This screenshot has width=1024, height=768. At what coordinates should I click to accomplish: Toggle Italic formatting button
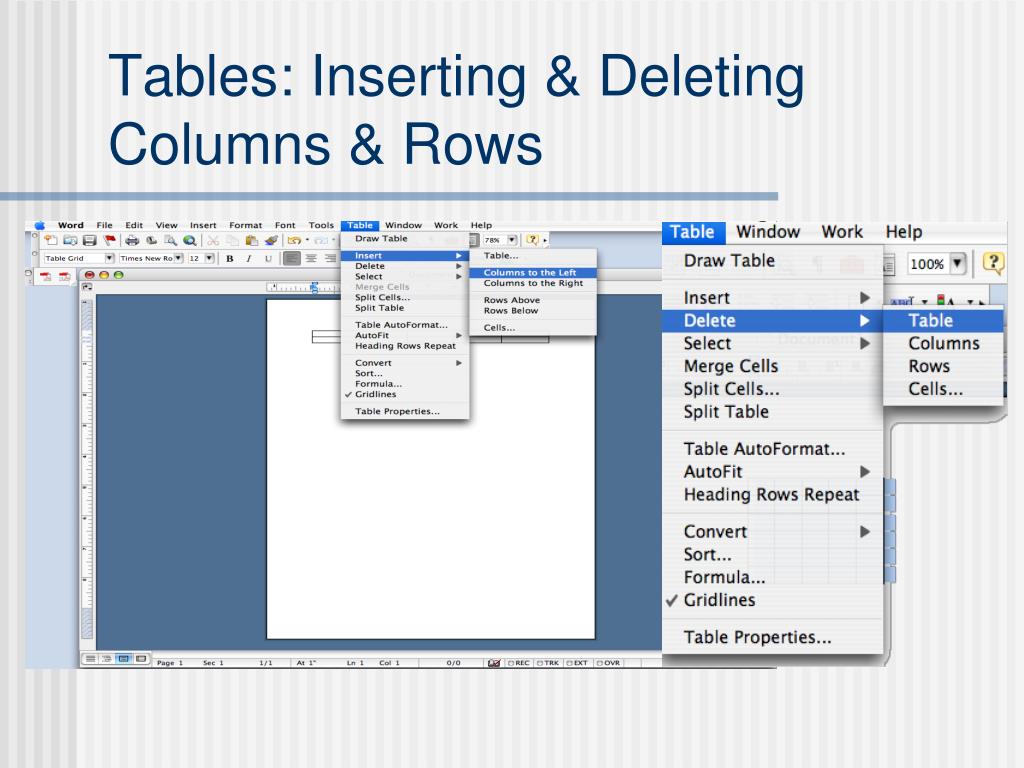pyautogui.click(x=249, y=259)
